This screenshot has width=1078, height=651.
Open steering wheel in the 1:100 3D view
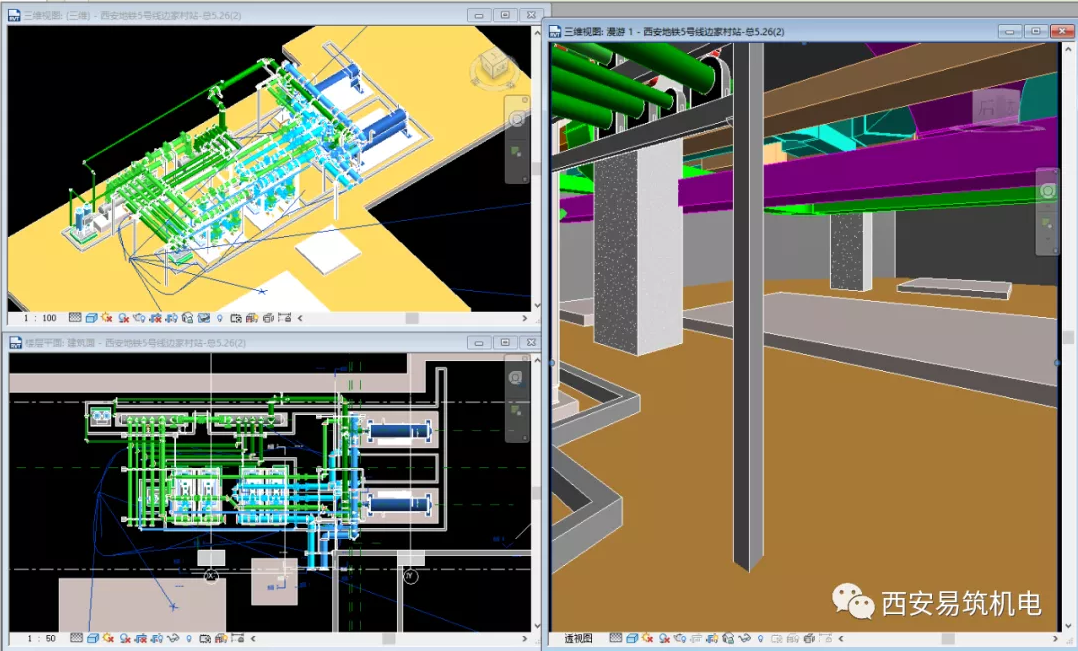[x=517, y=120]
